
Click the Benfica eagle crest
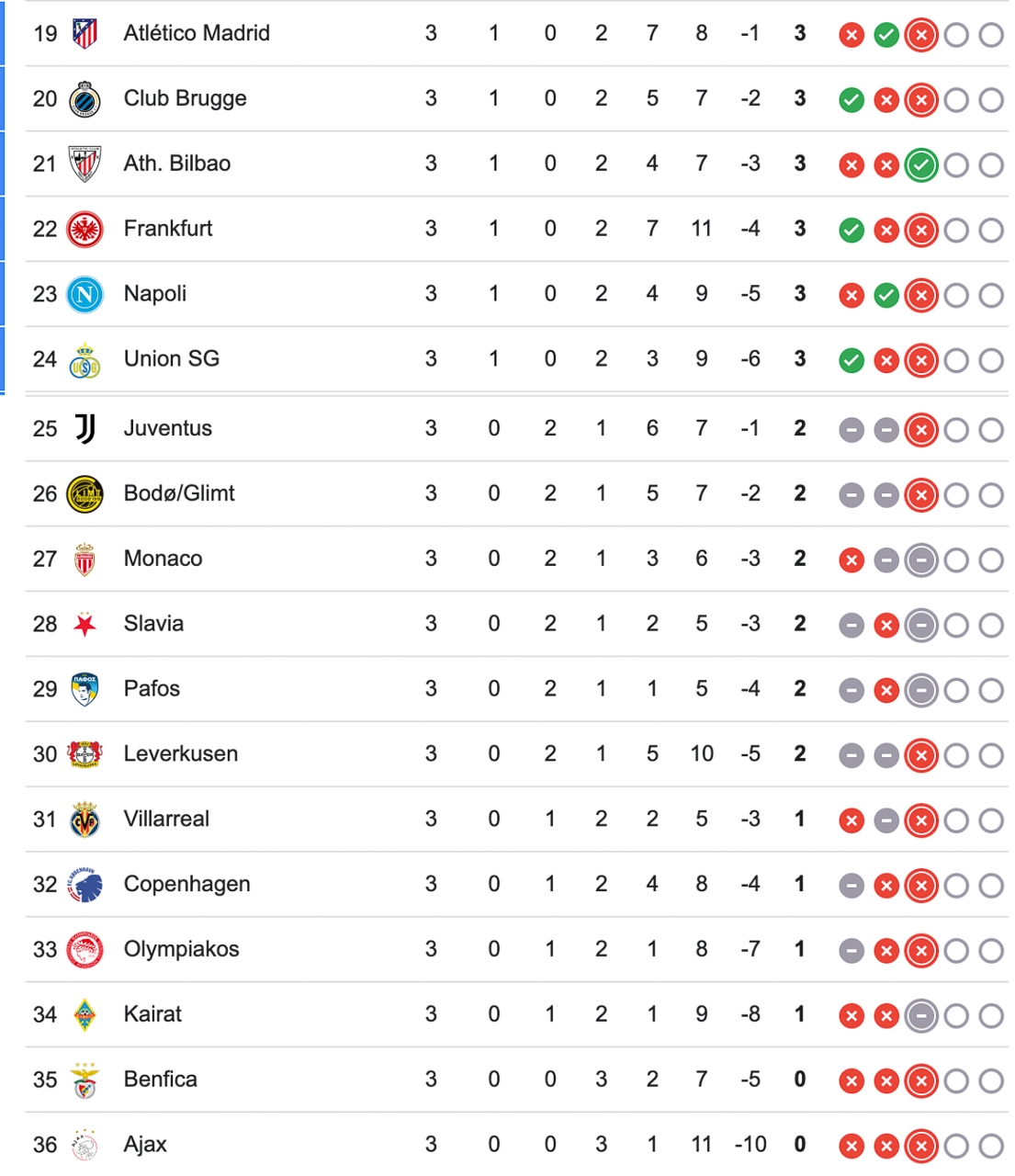pyautogui.click(x=85, y=1080)
